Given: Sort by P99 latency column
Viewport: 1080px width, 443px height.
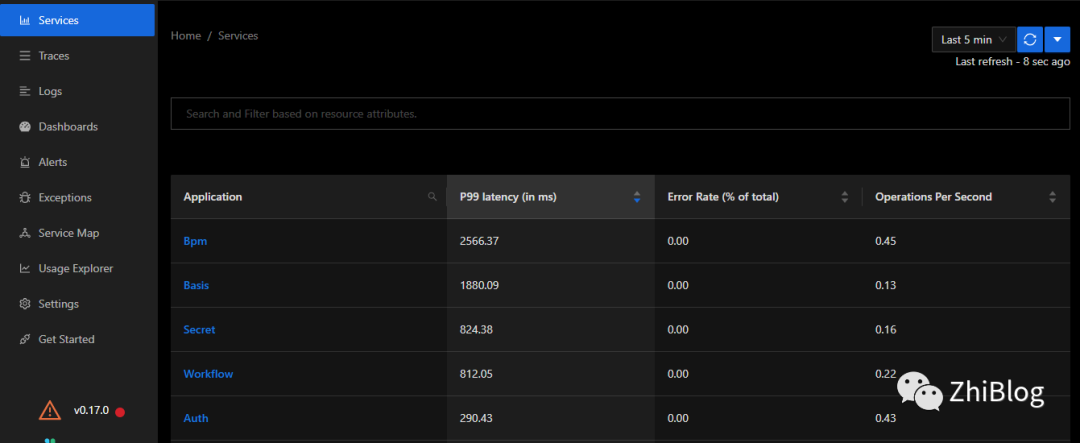Looking at the screenshot, I should click(x=637, y=197).
